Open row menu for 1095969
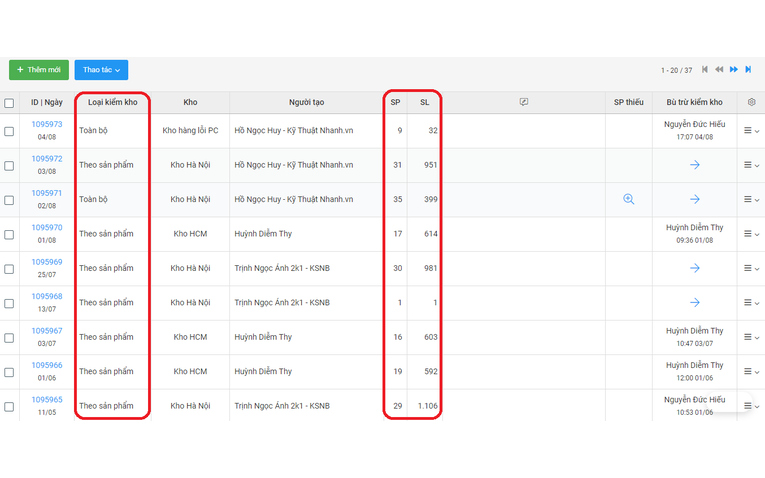 [751, 268]
